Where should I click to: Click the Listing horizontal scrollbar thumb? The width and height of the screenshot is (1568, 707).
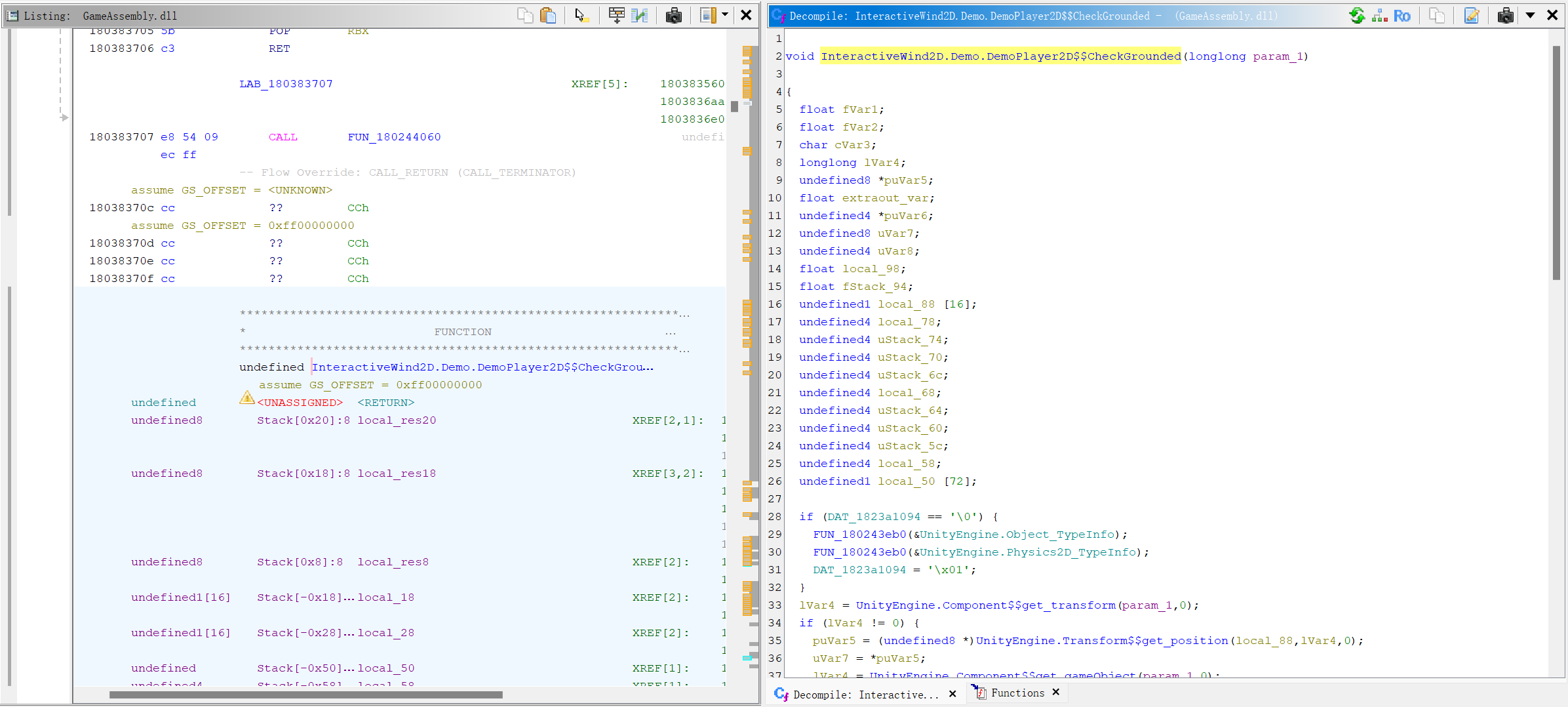click(305, 695)
